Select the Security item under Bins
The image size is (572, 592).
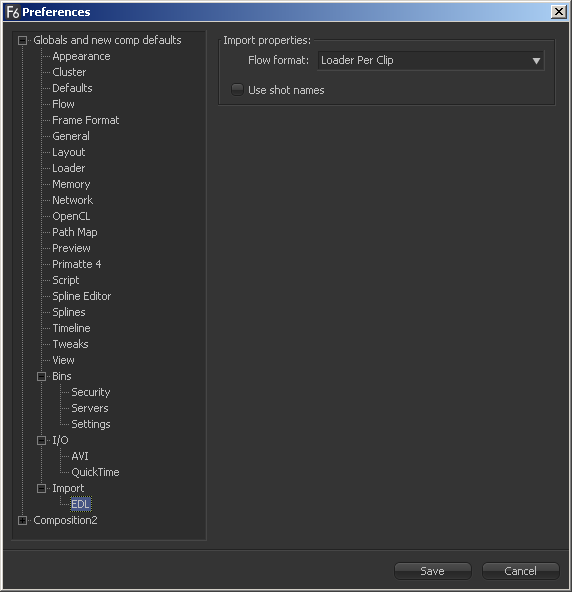tap(91, 392)
